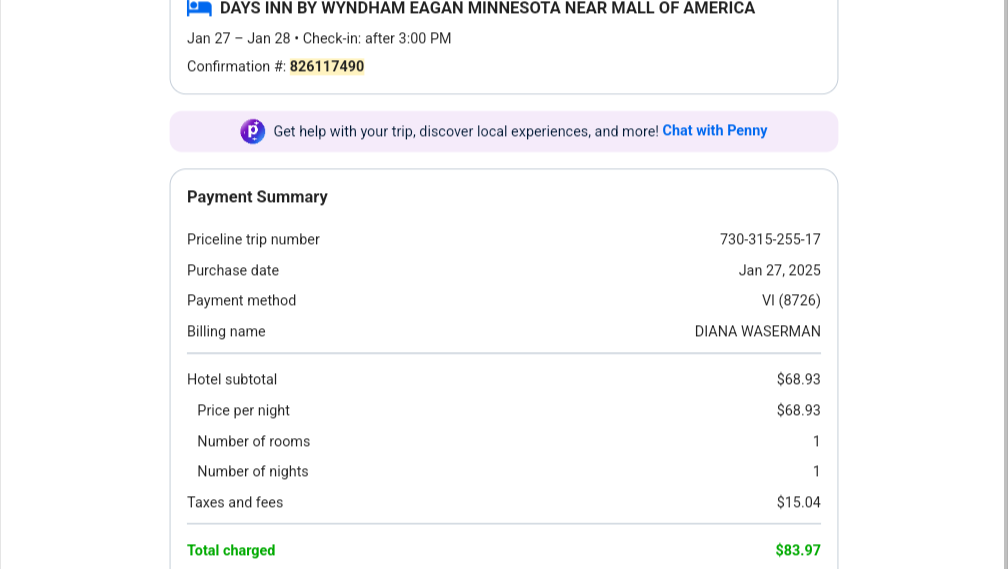Click the Taxes and fees amount $15.04
This screenshot has width=1008, height=569.
[x=798, y=502]
